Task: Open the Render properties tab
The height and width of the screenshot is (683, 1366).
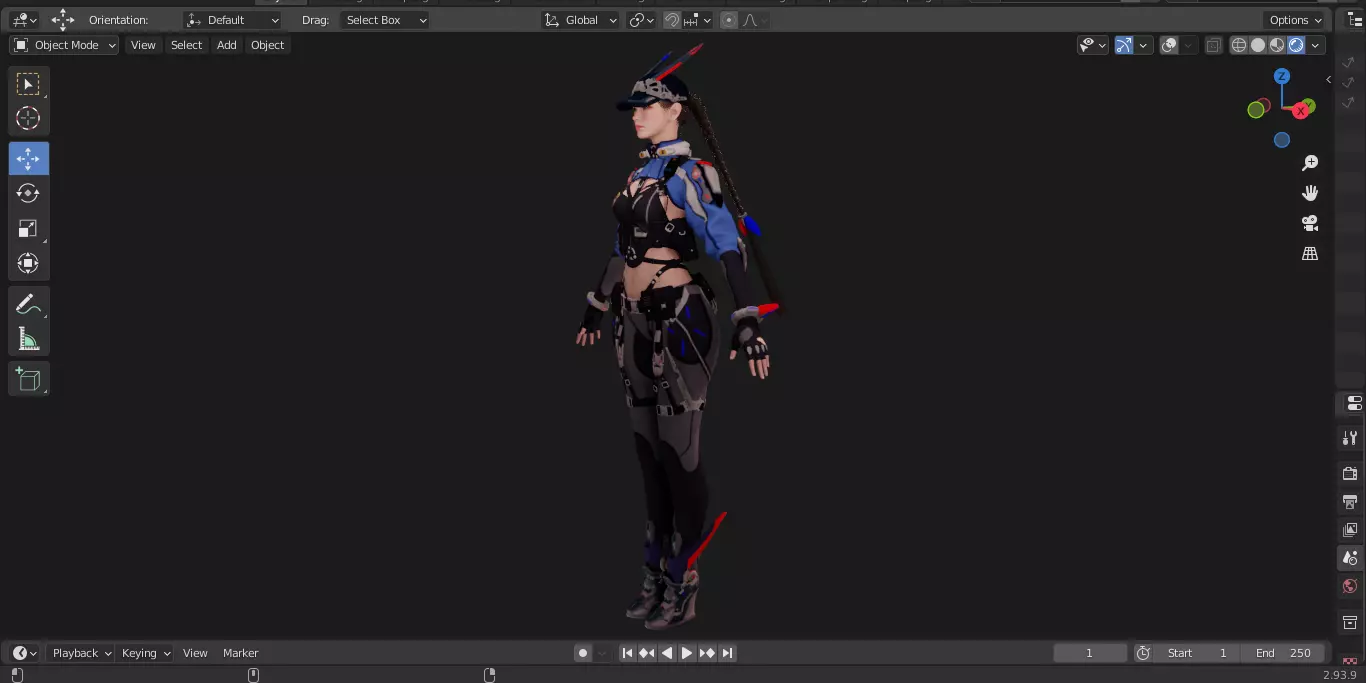Action: pos(1350,473)
